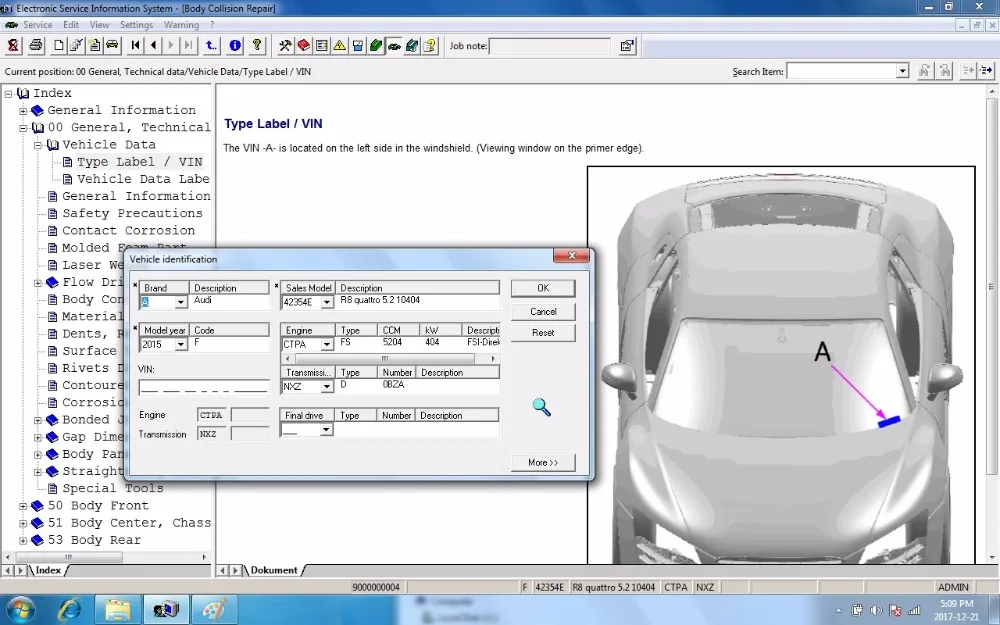1000x625 pixels.
Task: Click the red book manual icon
Action: (x=303, y=45)
